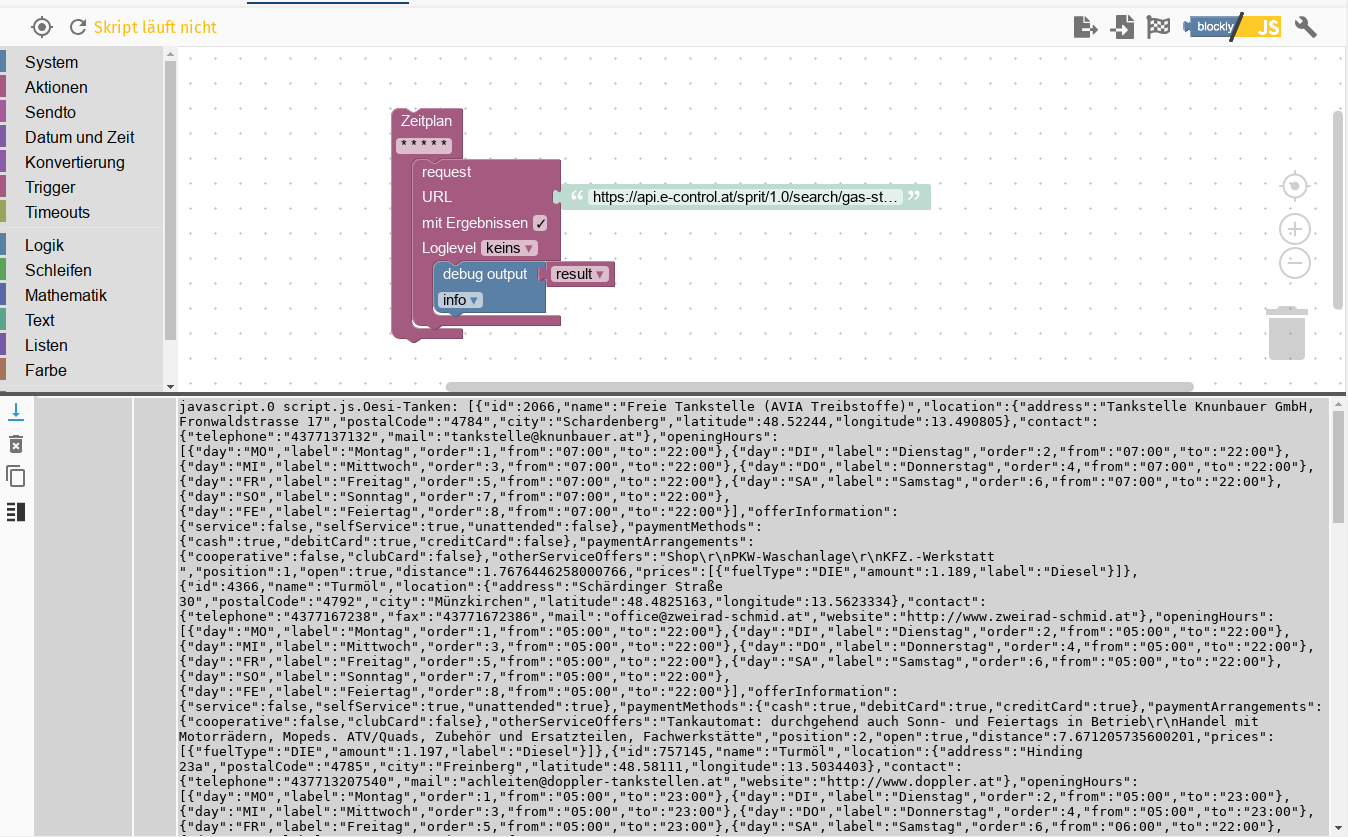Click the 'Skript läuft nicht' status text

[x=155, y=27]
